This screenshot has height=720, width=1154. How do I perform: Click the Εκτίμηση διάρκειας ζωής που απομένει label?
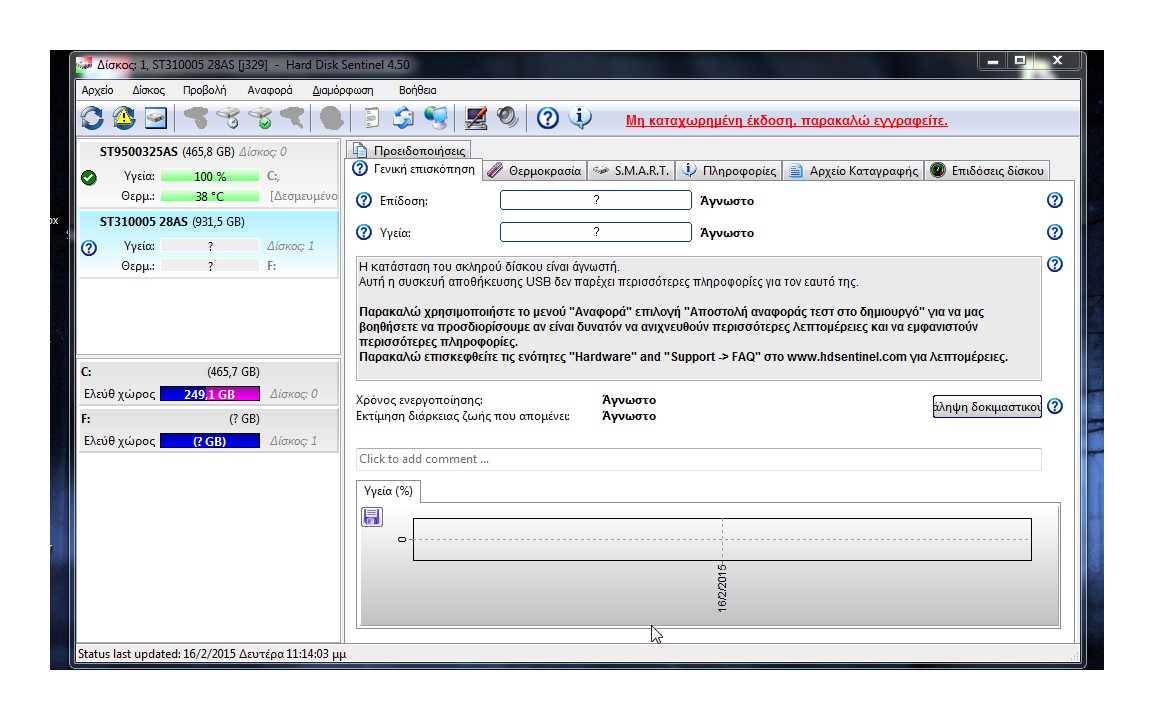pos(463,416)
